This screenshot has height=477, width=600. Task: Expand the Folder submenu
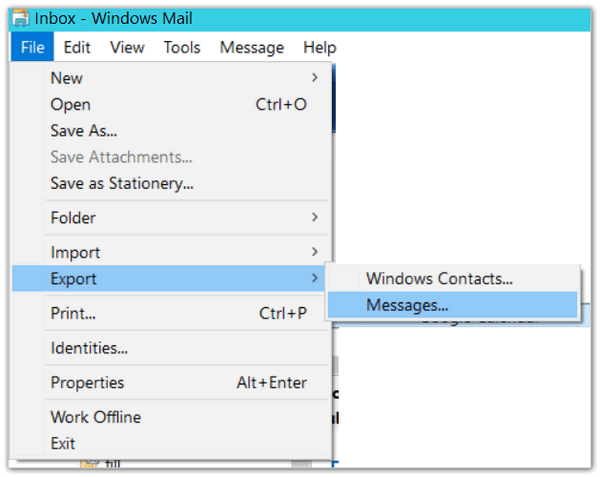[171, 218]
